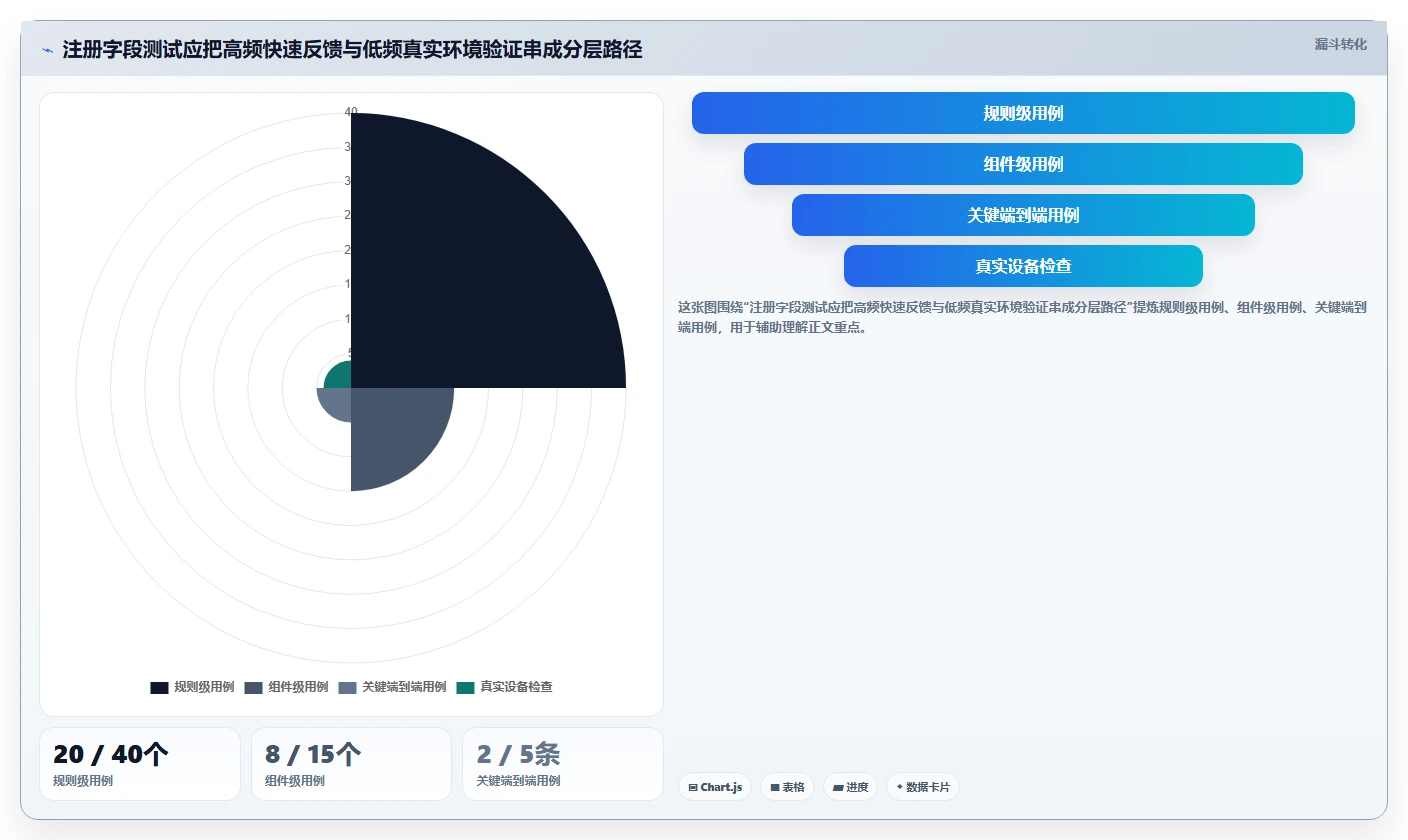Click the 组件级用例 legend label

(298, 687)
